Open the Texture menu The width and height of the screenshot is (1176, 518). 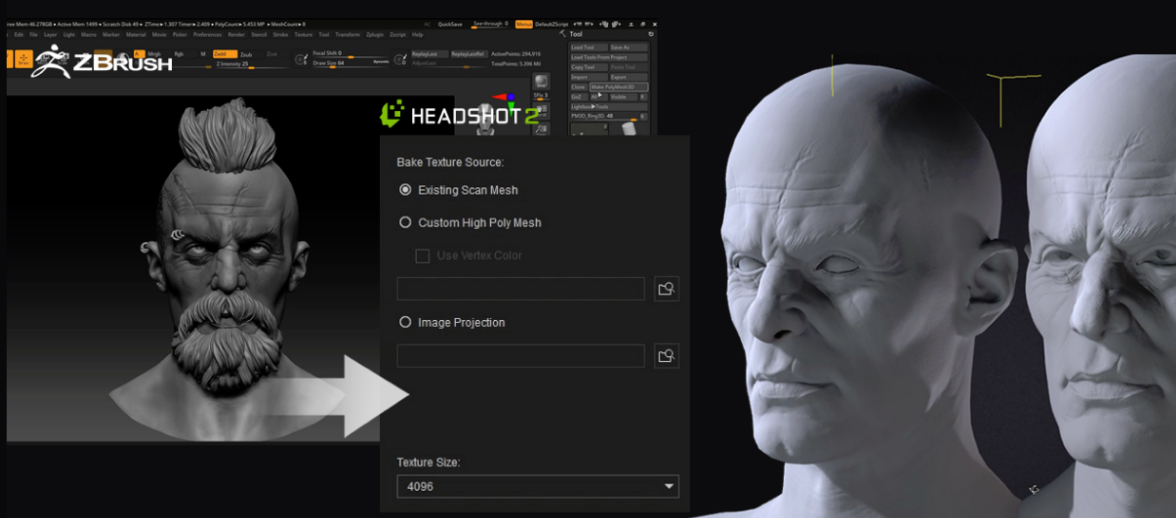click(x=303, y=34)
